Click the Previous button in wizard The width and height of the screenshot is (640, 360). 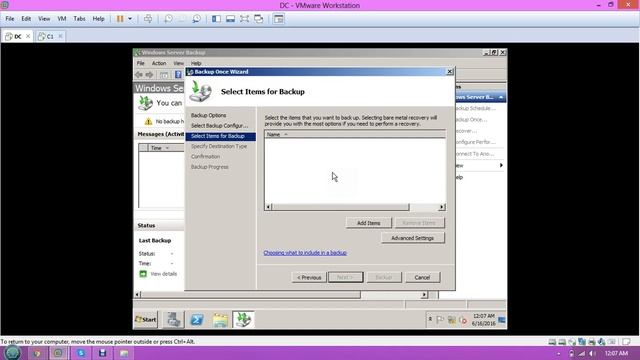pyautogui.click(x=309, y=278)
